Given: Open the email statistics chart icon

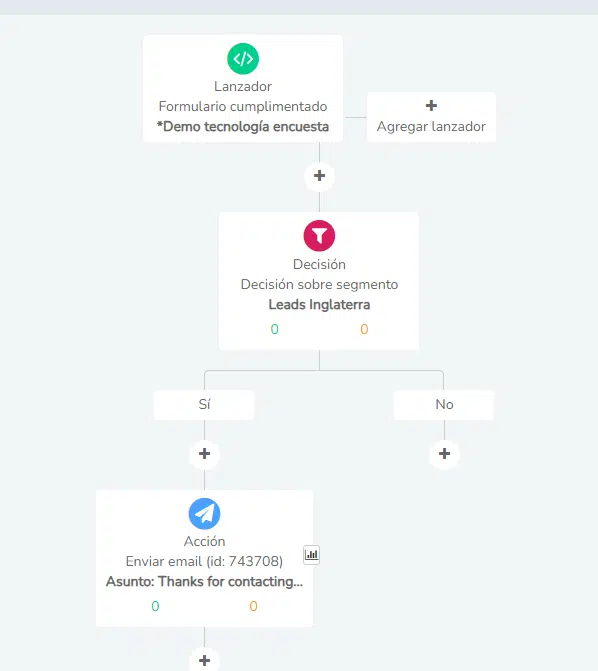Looking at the screenshot, I should click(x=312, y=555).
